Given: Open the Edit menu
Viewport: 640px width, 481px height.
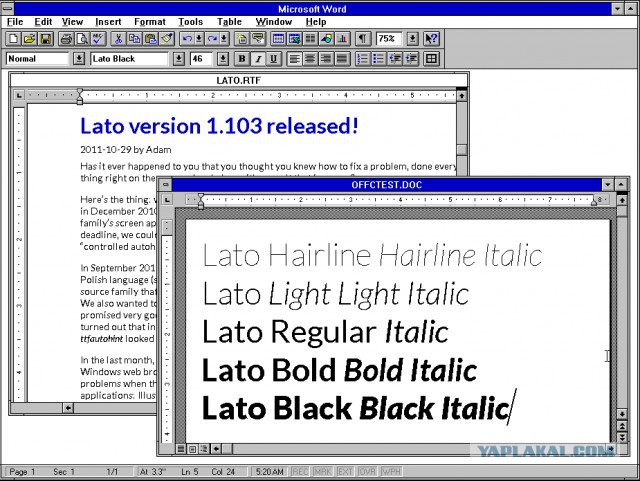Looking at the screenshot, I should [43, 22].
